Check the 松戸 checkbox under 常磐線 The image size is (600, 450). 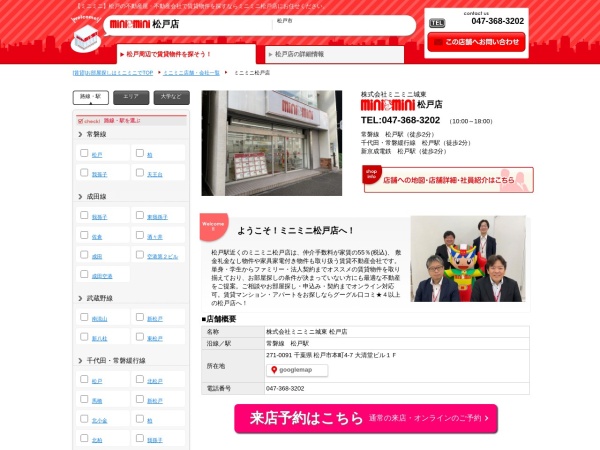[x=84, y=153]
